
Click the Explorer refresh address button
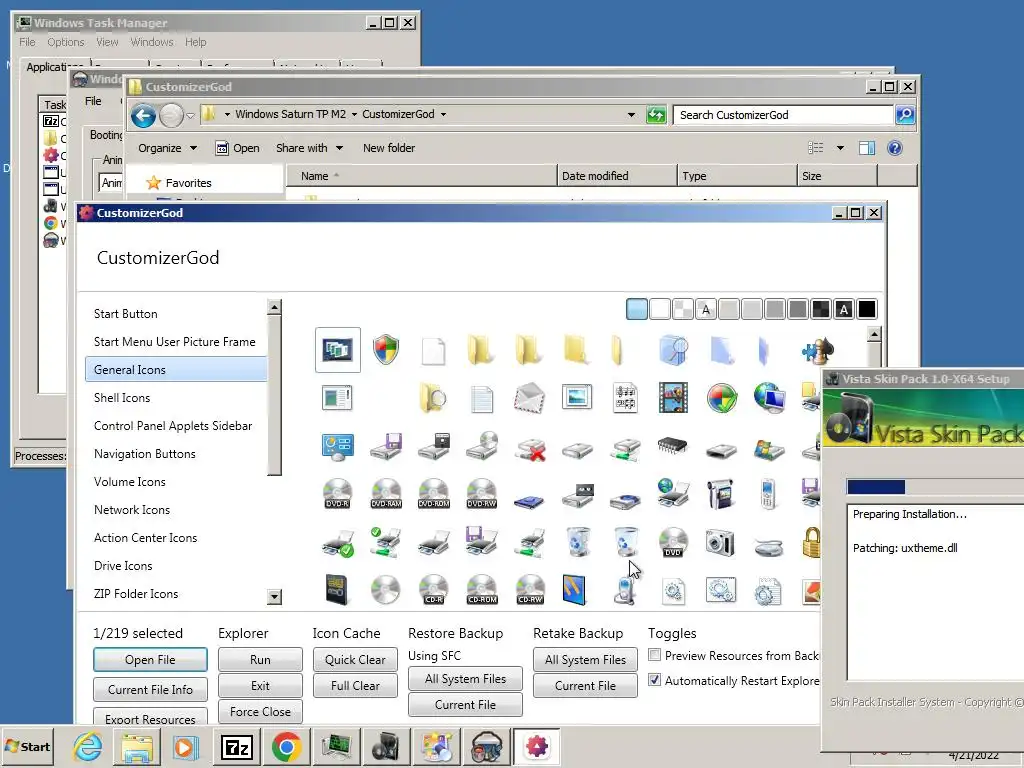point(656,115)
